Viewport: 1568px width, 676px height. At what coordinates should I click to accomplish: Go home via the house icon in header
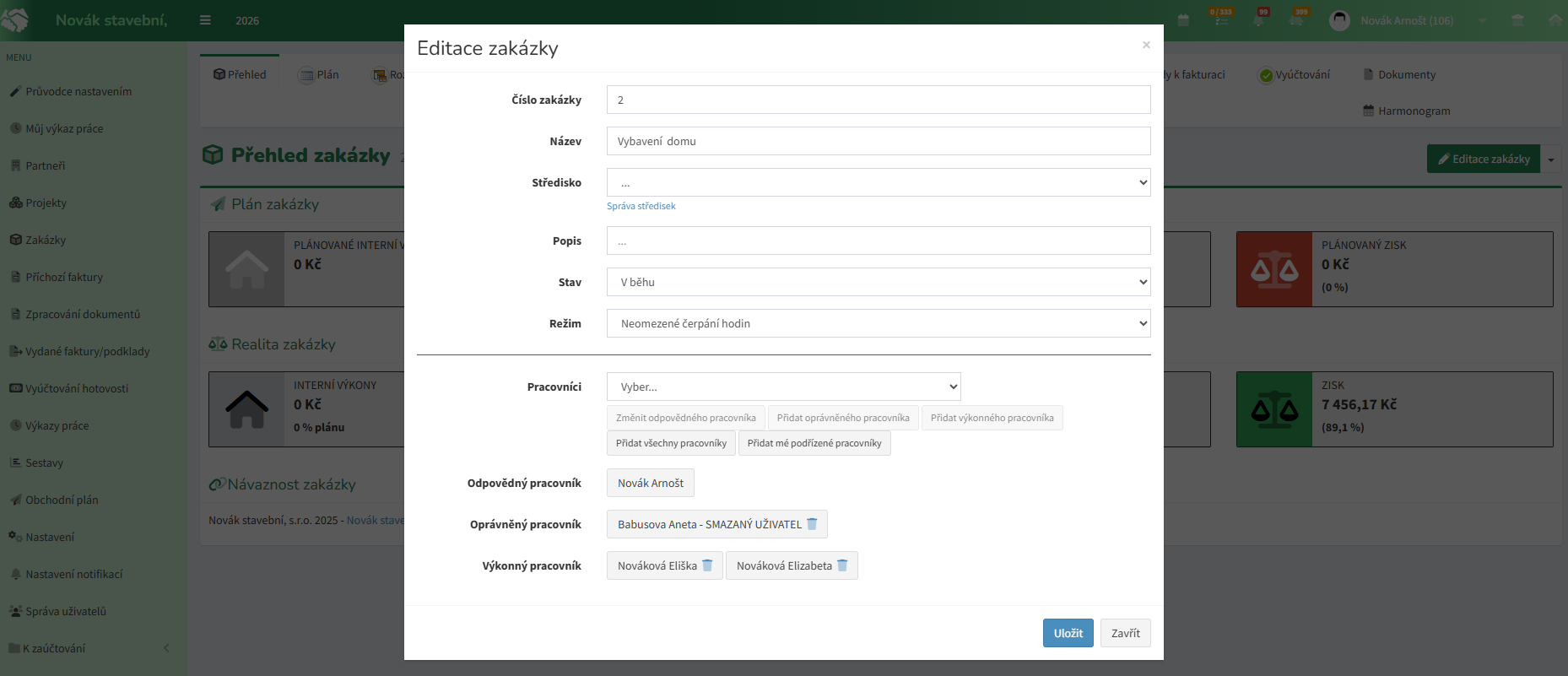[x=1555, y=20]
